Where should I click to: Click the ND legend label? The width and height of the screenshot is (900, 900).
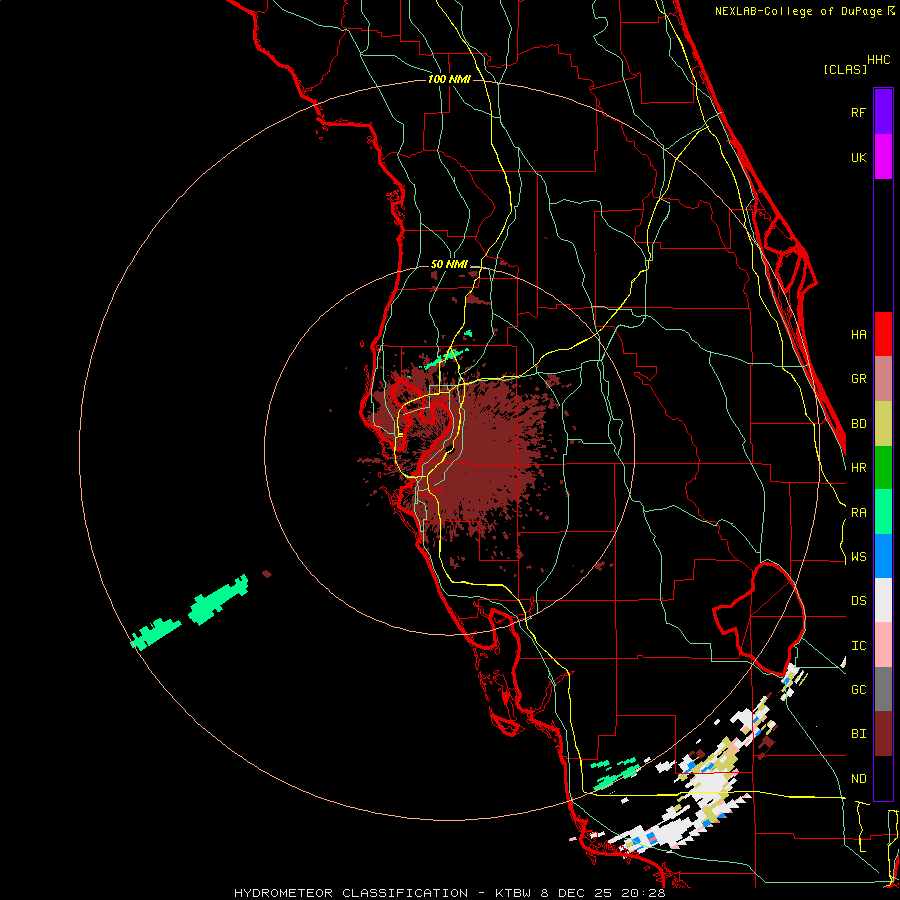tap(858, 779)
